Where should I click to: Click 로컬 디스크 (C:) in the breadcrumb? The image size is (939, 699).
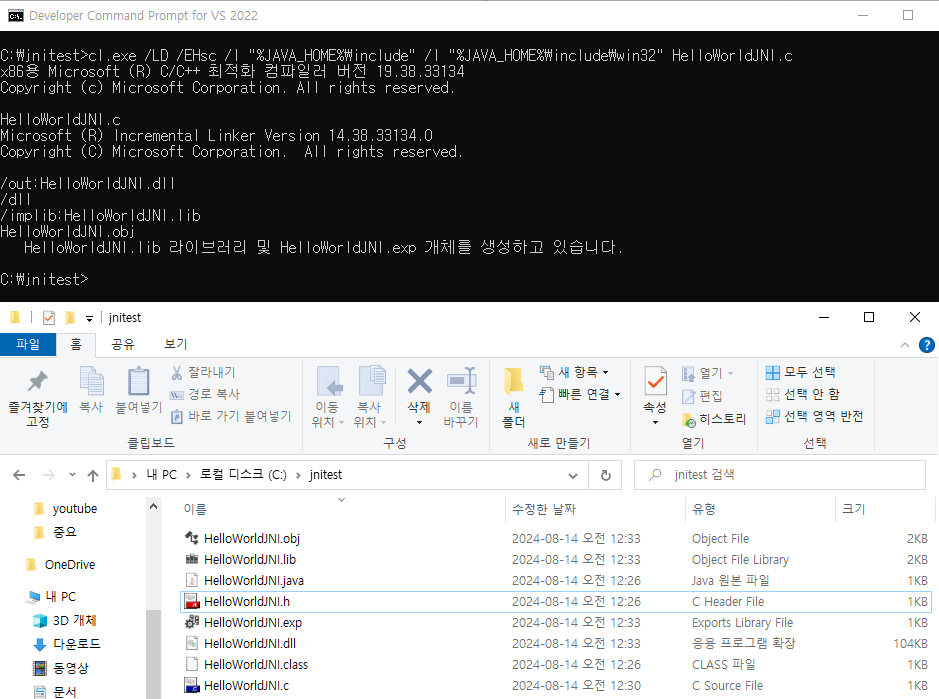click(243, 475)
